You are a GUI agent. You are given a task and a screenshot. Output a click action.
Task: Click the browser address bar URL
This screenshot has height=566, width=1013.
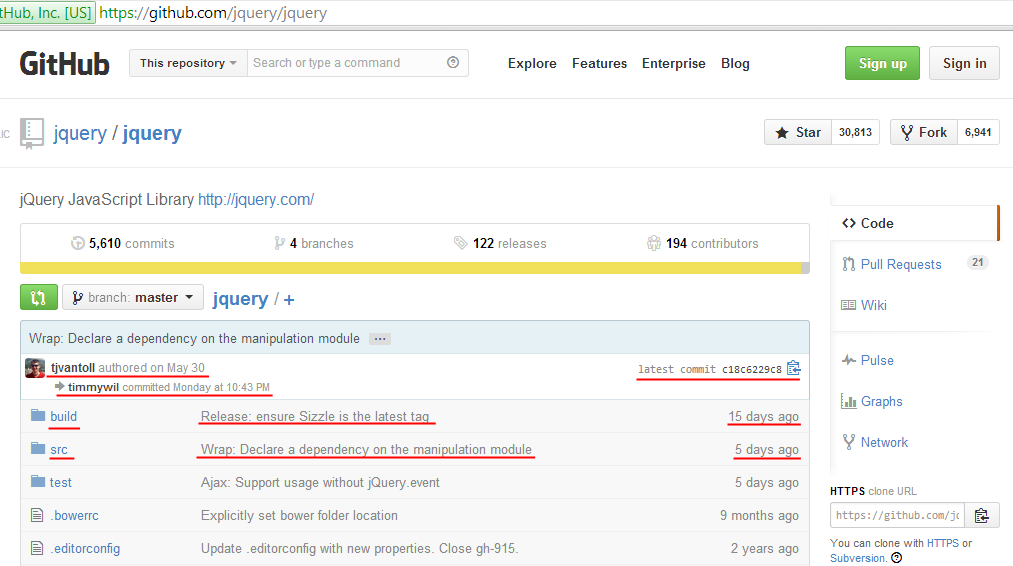click(213, 13)
